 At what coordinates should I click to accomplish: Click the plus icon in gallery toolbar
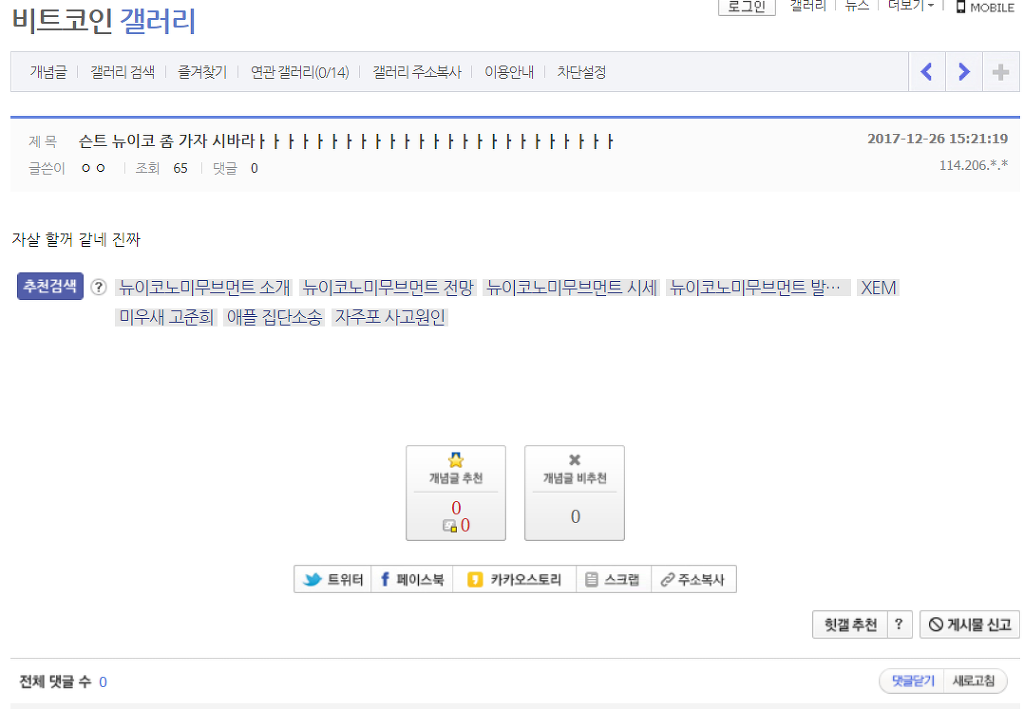[1000, 72]
